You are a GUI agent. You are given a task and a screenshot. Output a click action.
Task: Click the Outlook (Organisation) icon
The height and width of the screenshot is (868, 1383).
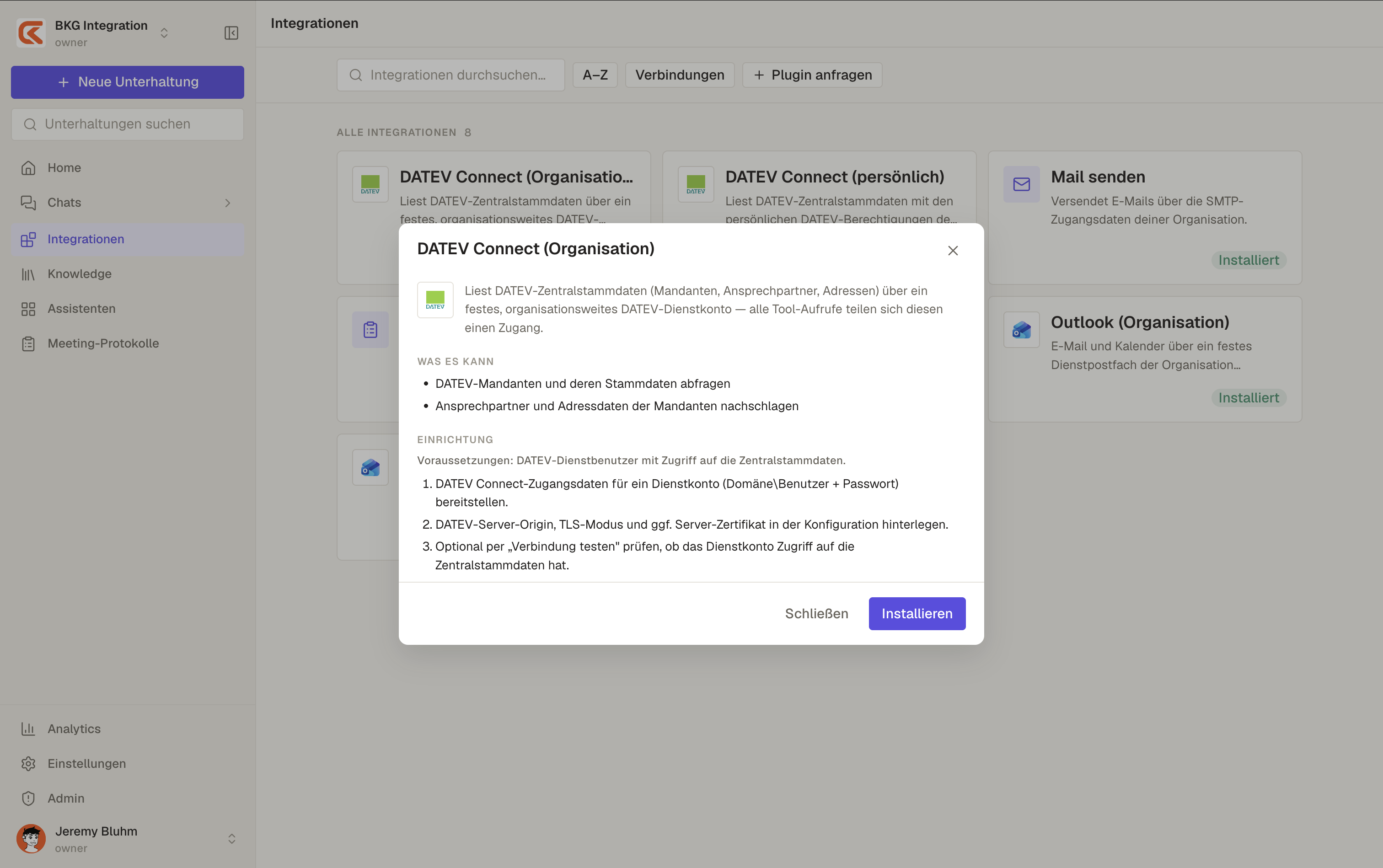click(x=1021, y=330)
